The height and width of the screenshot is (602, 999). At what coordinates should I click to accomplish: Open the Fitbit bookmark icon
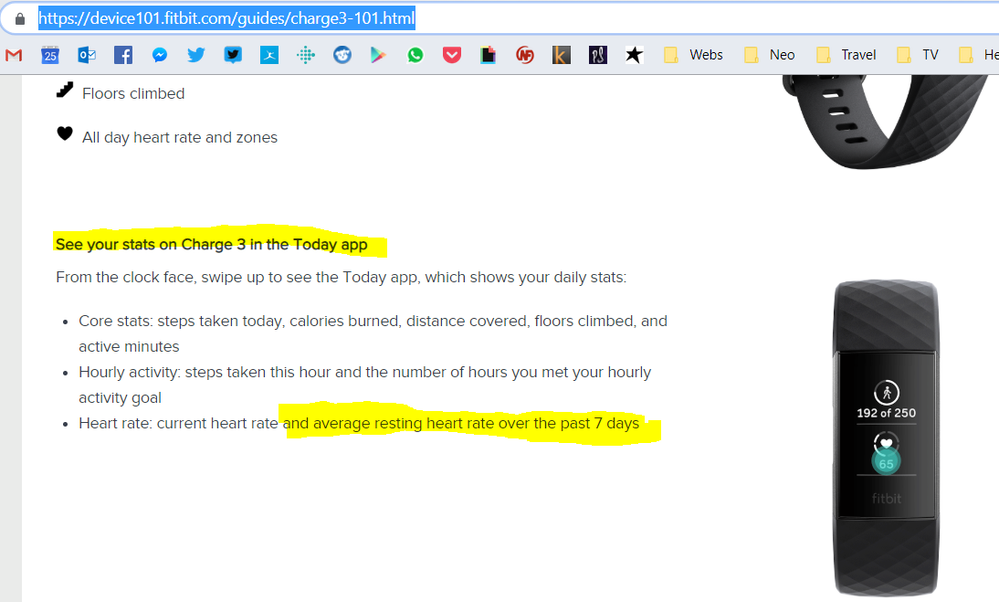point(306,55)
